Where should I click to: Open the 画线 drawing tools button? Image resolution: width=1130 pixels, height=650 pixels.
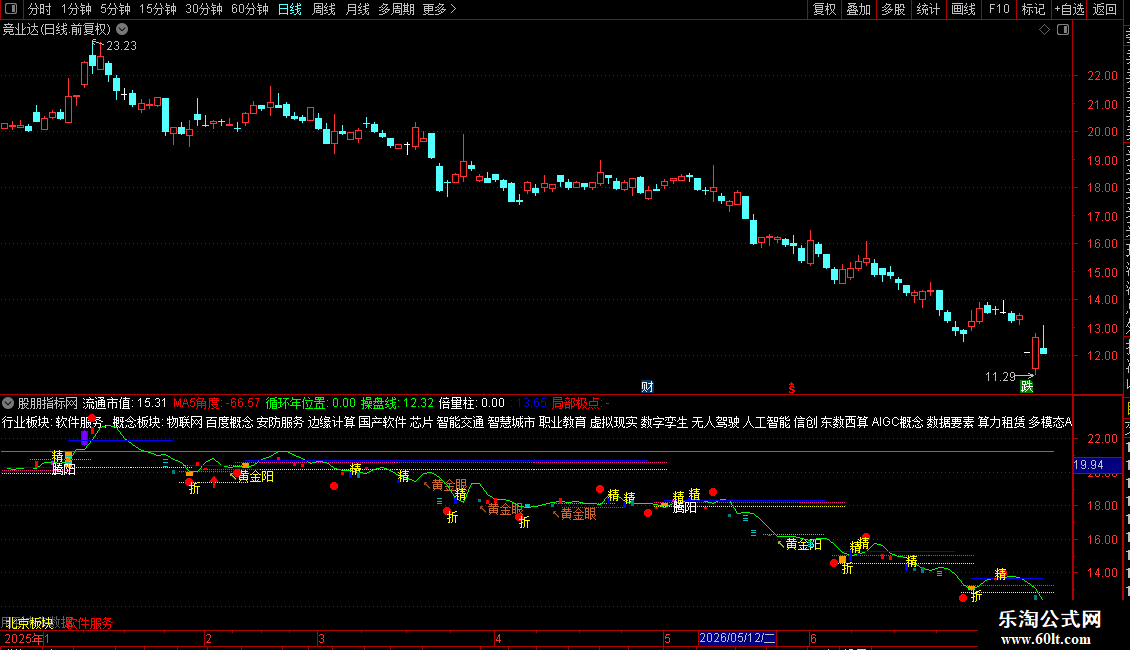coord(963,9)
